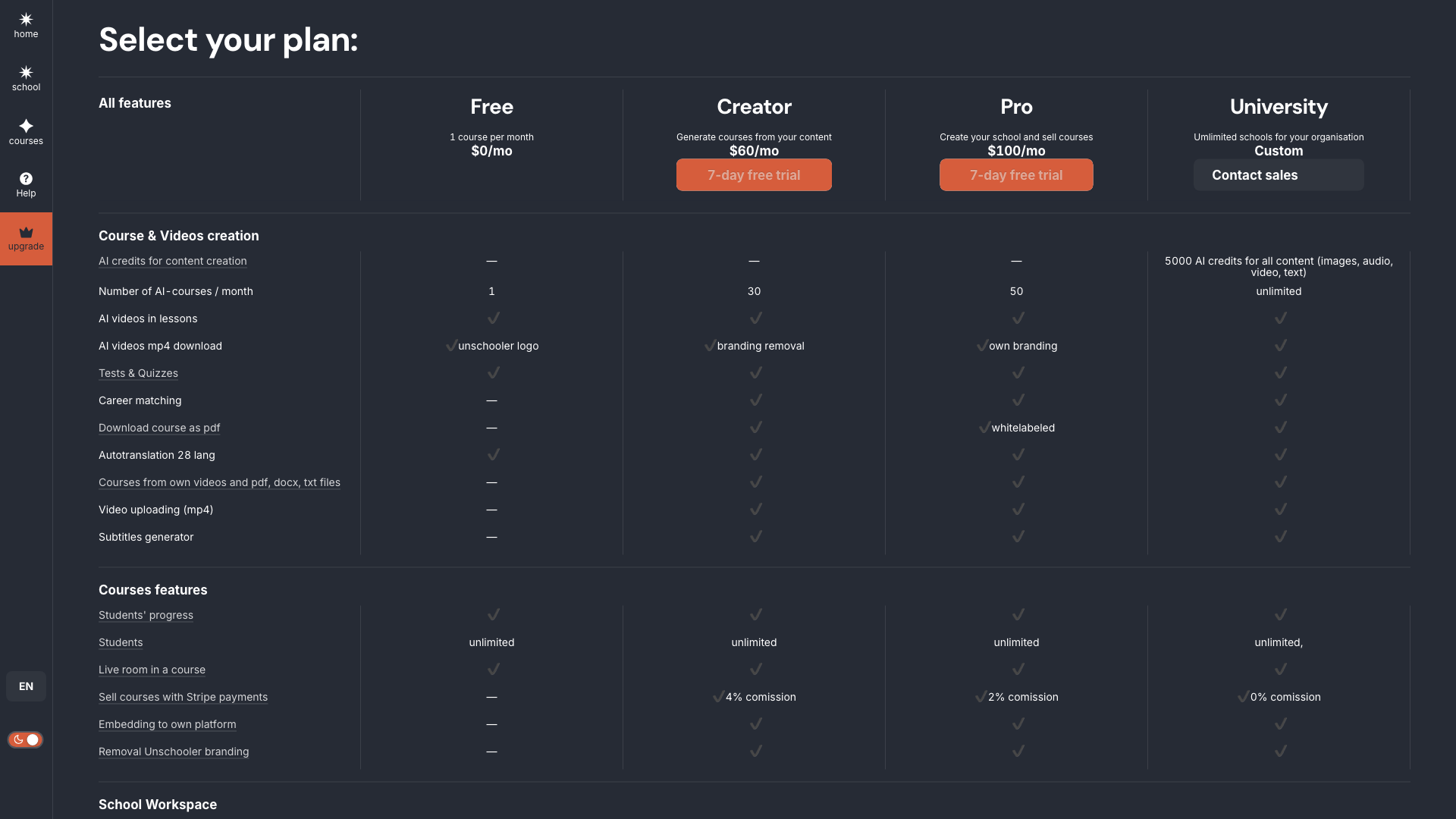This screenshot has width=1456, height=819.
Task: Go to courses via sparkle icon
Action: [x=26, y=126]
